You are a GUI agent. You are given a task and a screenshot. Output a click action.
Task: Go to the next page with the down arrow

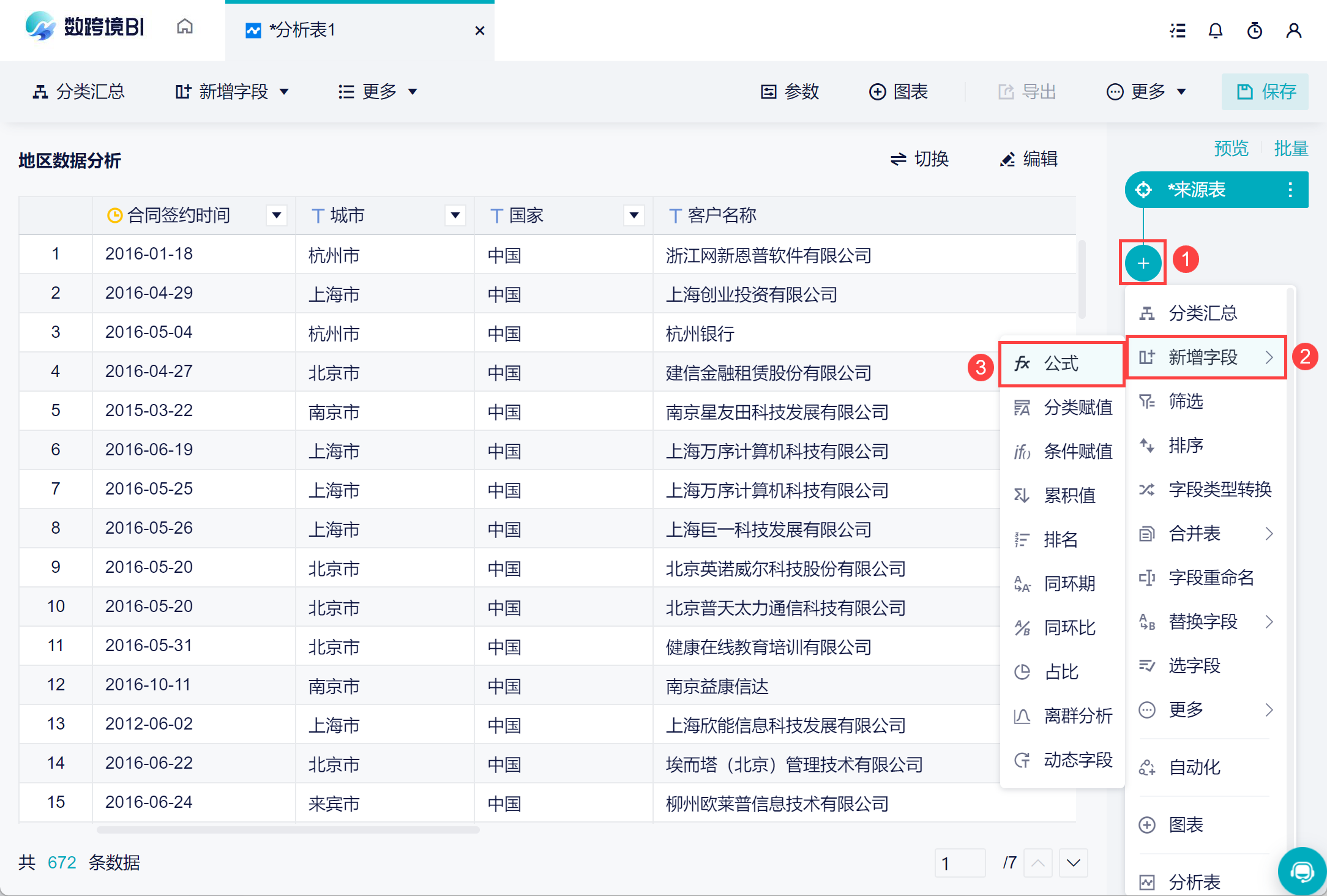click(x=1073, y=863)
